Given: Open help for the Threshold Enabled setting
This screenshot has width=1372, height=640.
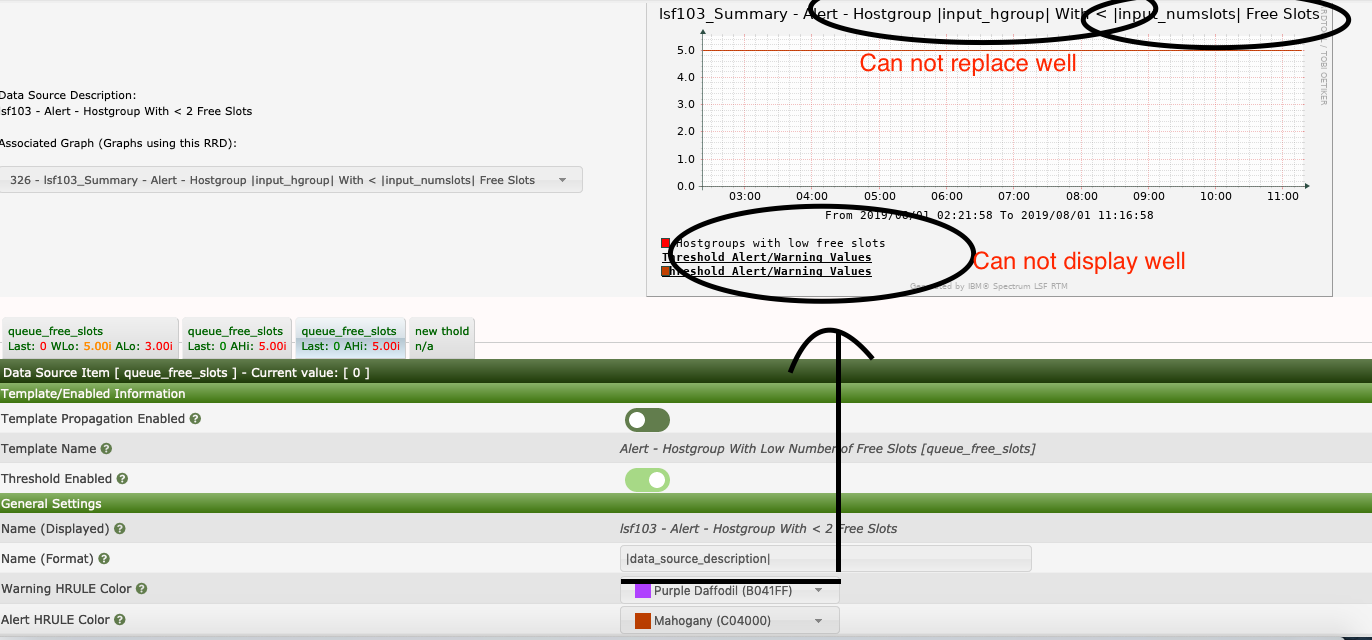Looking at the screenshot, I should pos(122,479).
